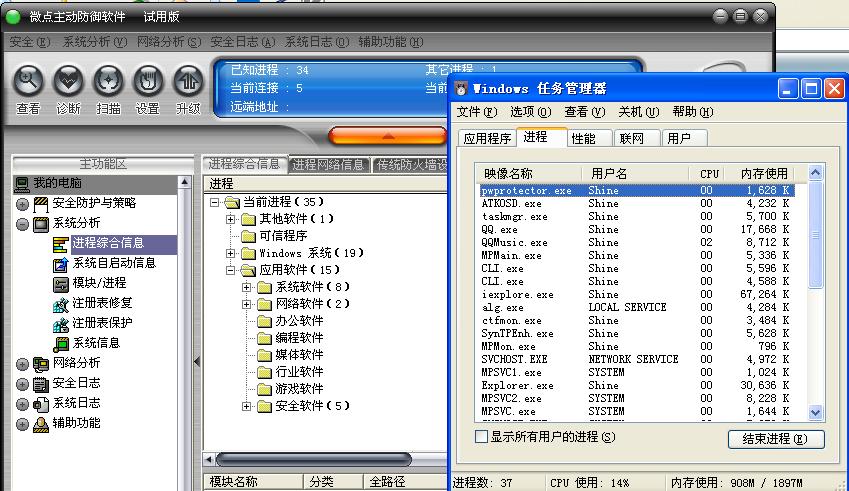Image resolution: width=849 pixels, height=491 pixels.
Task: Click the green status orb in title bar
Action: point(12,17)
